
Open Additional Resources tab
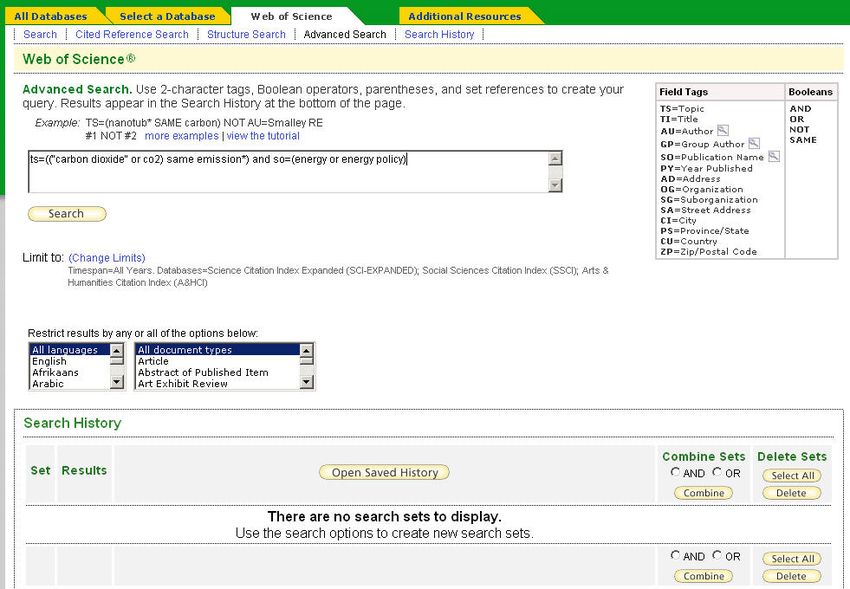pos(465,16)
